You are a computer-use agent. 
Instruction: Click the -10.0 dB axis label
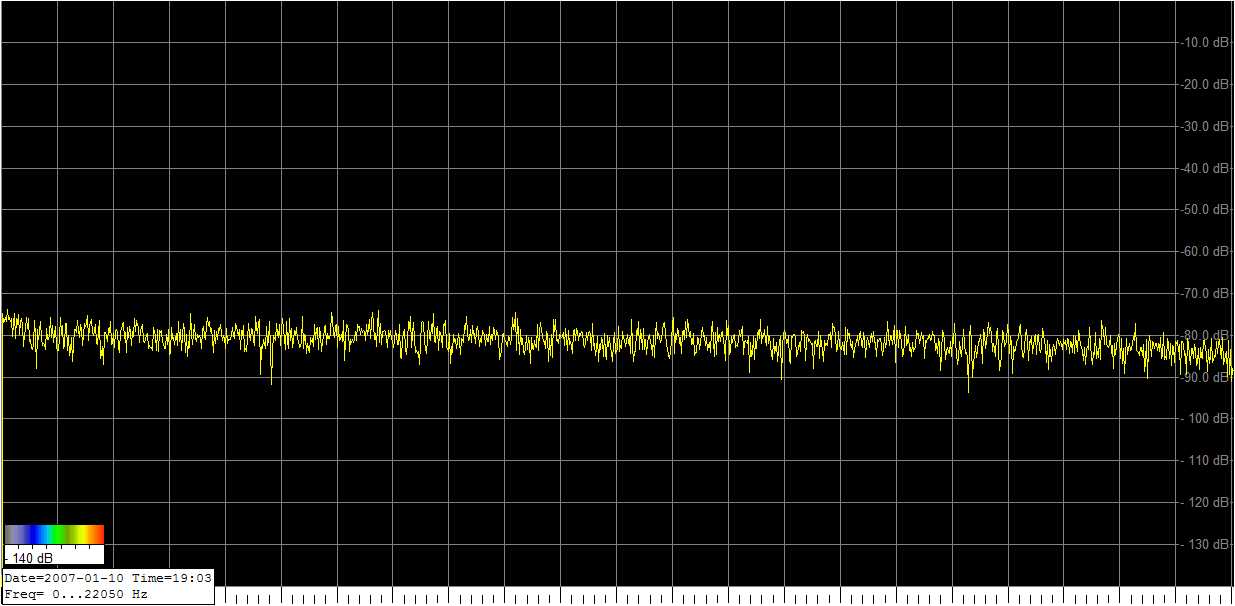[x=1206, y=43]
